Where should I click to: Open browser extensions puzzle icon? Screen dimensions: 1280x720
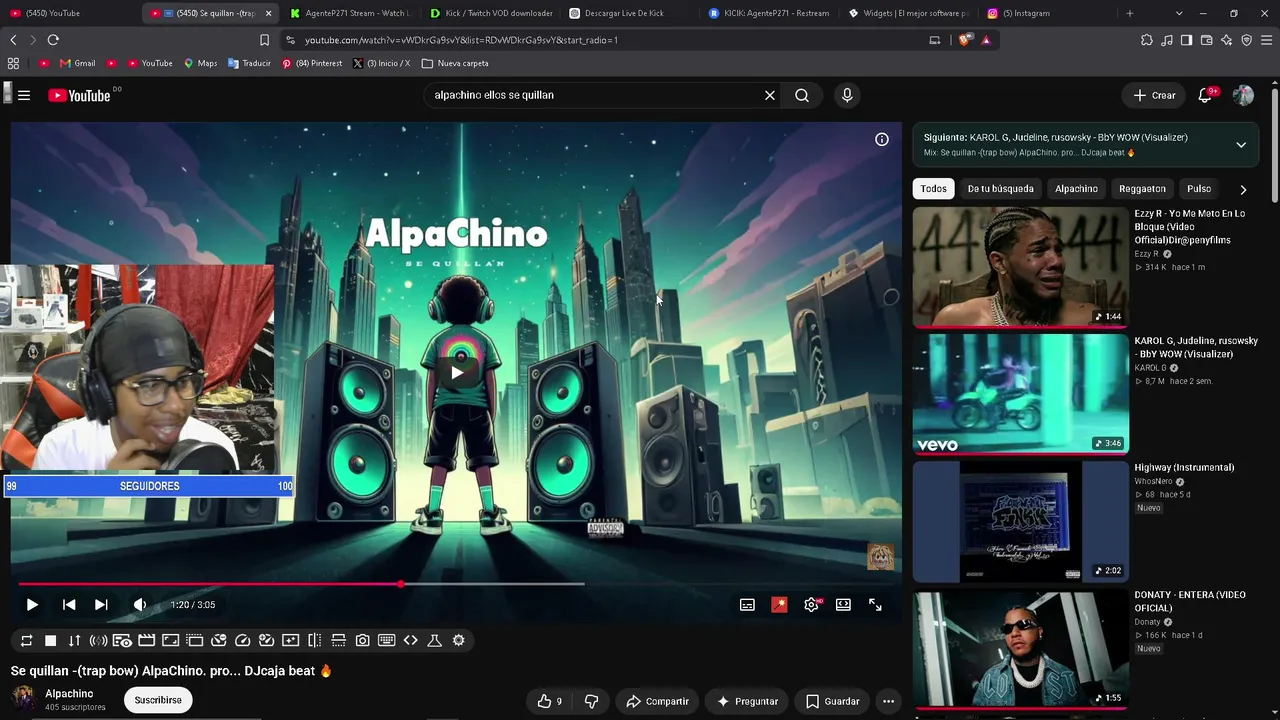click(x=1147, y=40)
